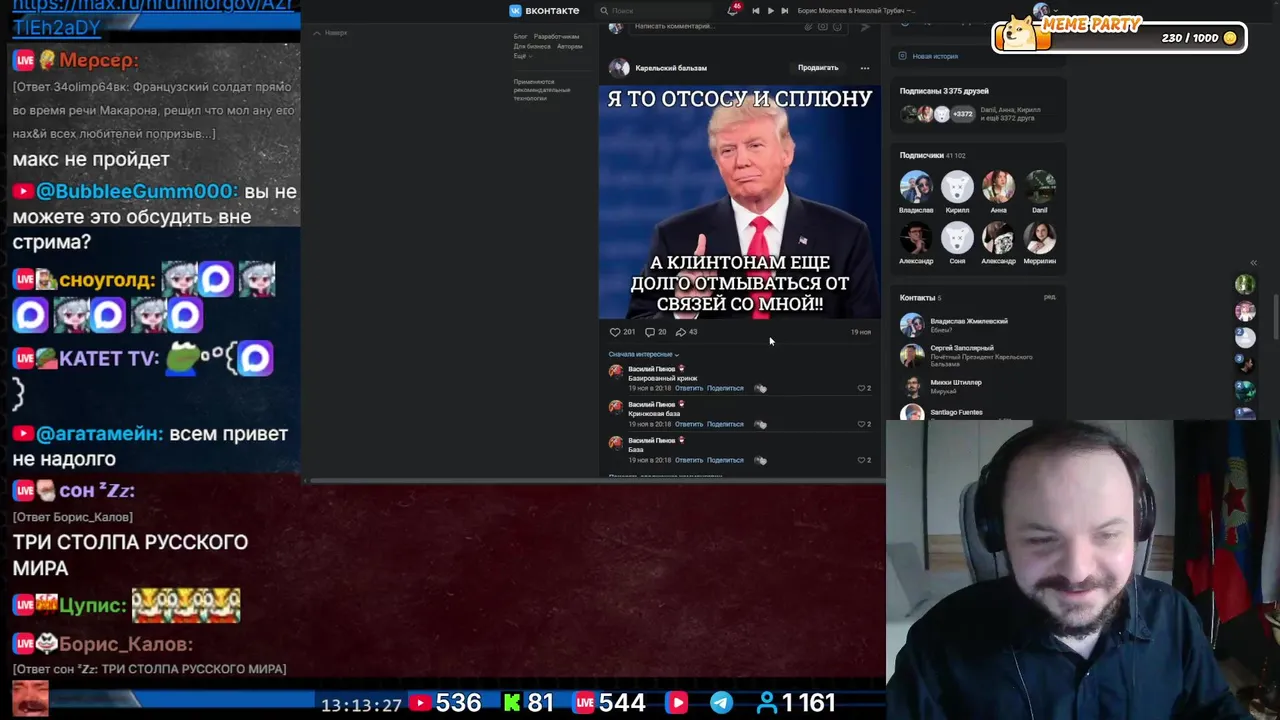Open the +3372 friends counter bubble
1280x720 pixels.
pos(963,114)
